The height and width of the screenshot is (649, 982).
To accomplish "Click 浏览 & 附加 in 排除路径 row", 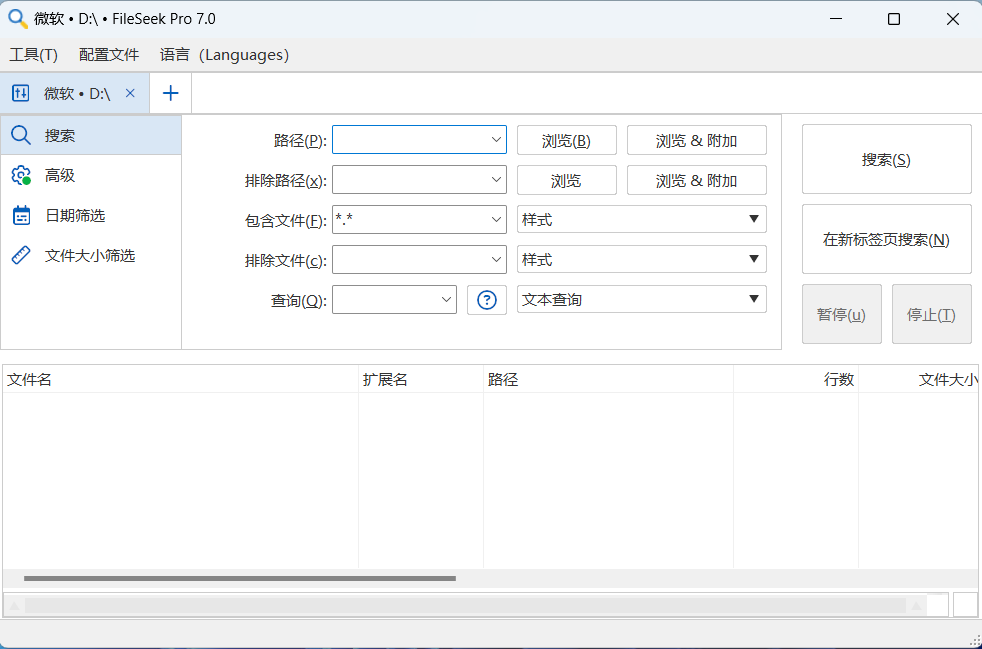I will tap(696, 180).
